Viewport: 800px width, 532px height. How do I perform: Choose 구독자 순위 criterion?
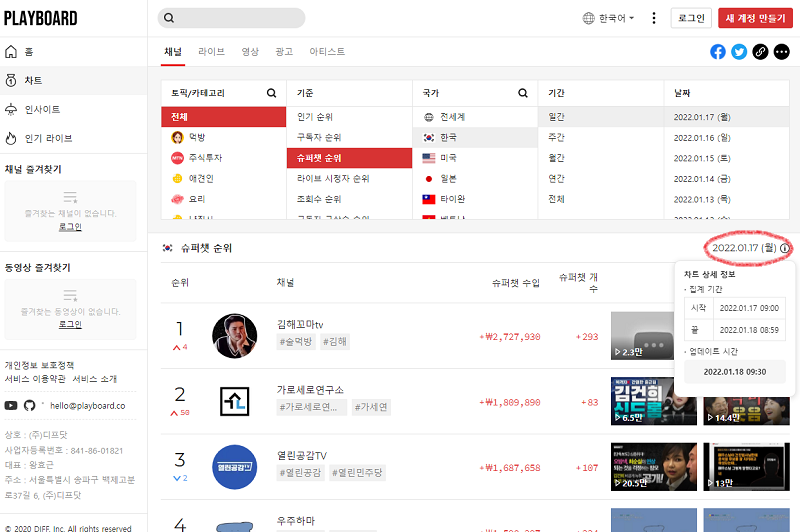click(349, 137)
